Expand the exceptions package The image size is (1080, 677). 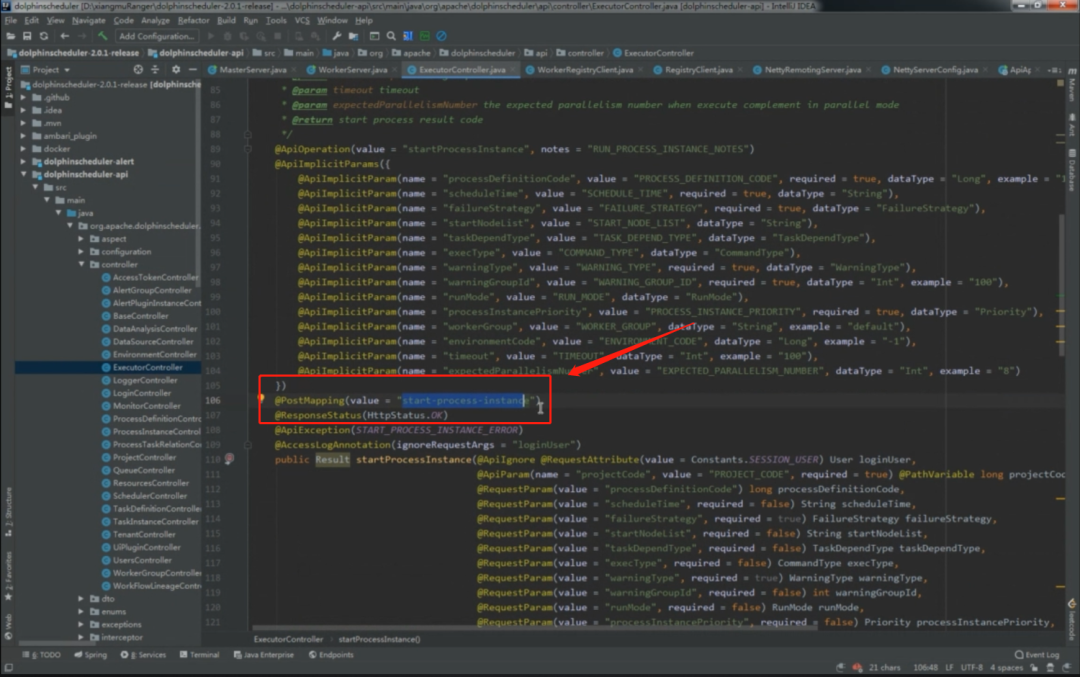81,625
